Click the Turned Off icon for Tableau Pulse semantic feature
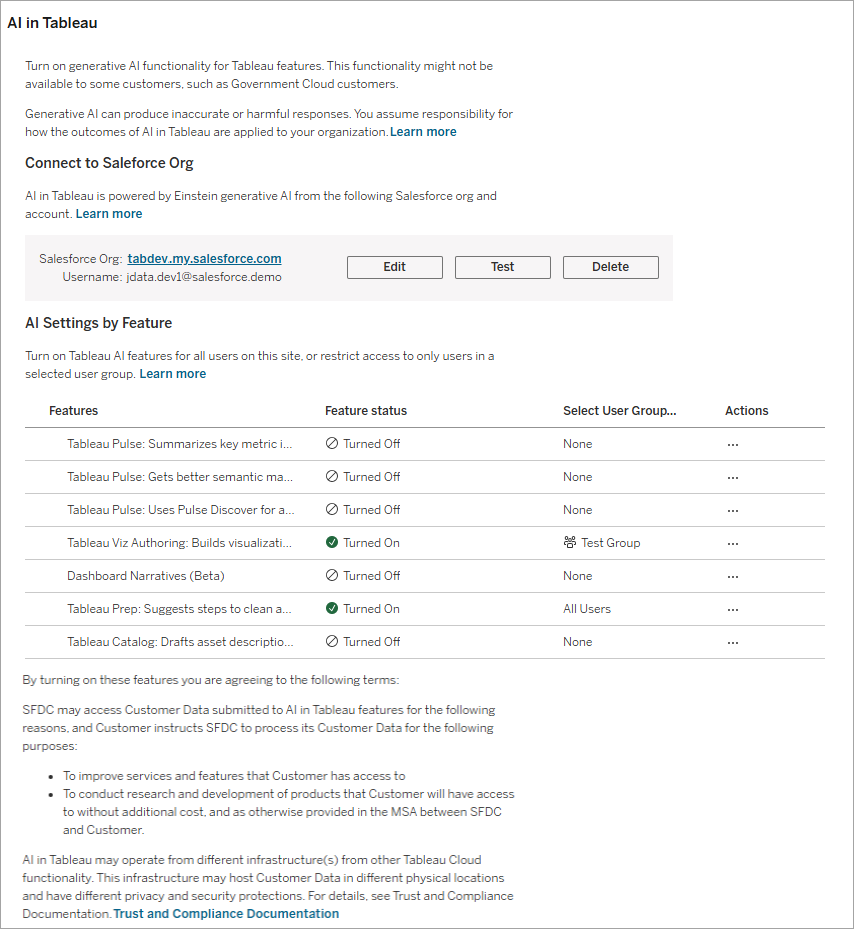854x929 pixels. [333, 476]
